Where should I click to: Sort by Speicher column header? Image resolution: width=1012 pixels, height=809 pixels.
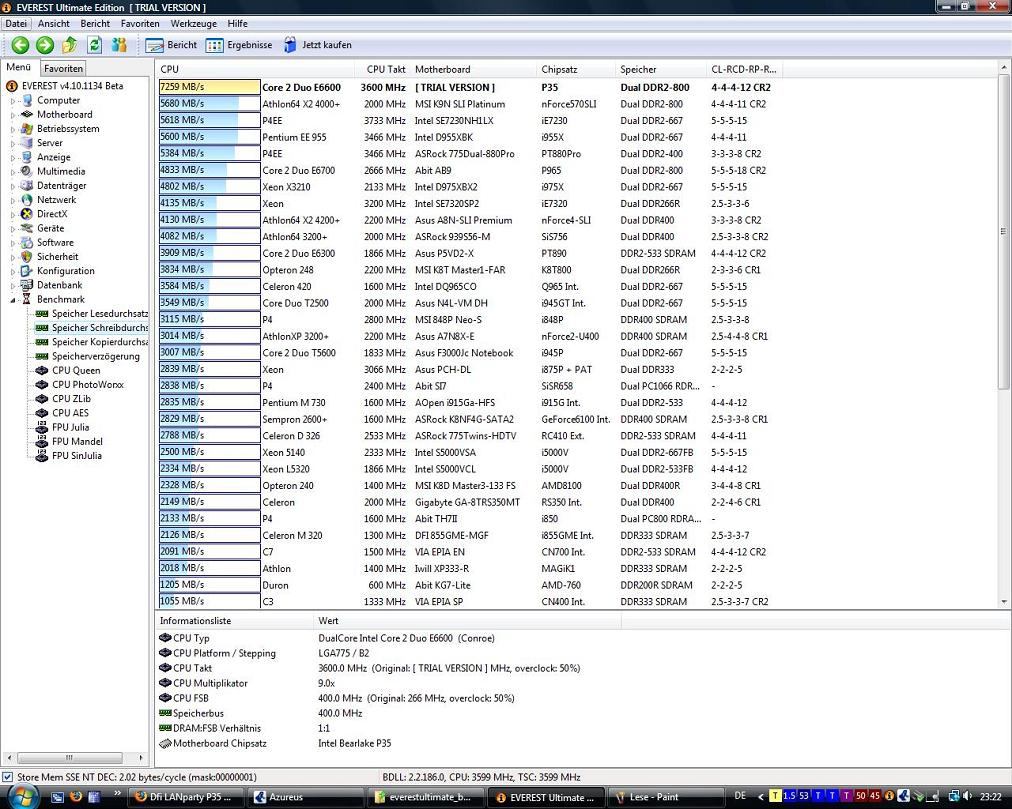(661, 69)
